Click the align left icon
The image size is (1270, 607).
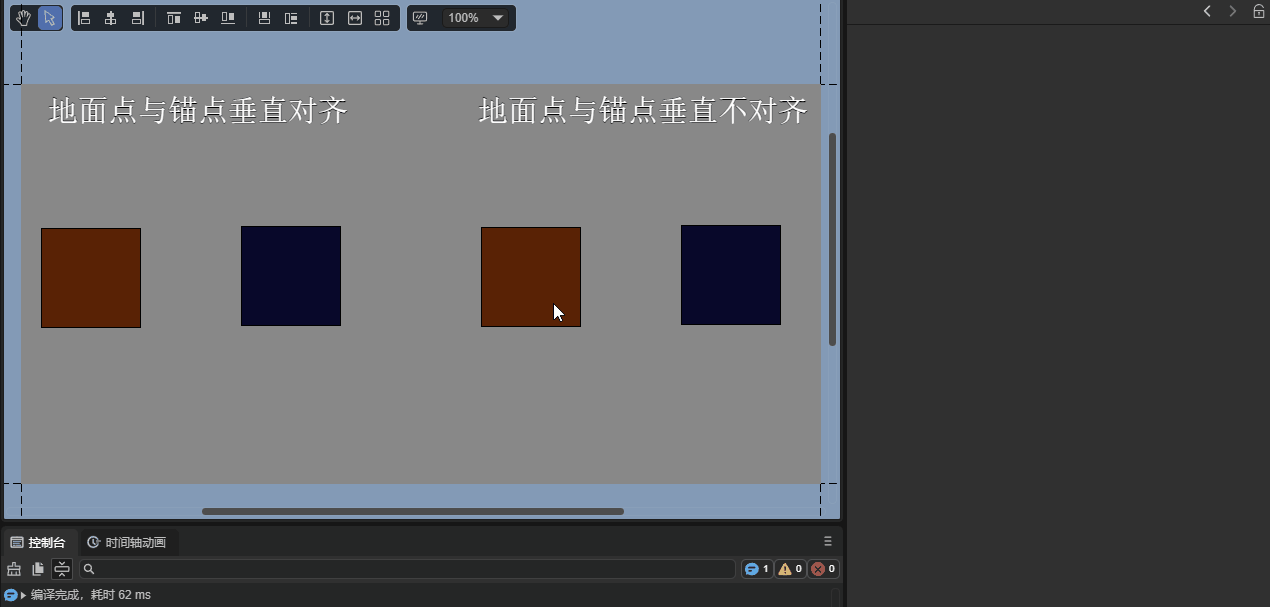point(85,17)
